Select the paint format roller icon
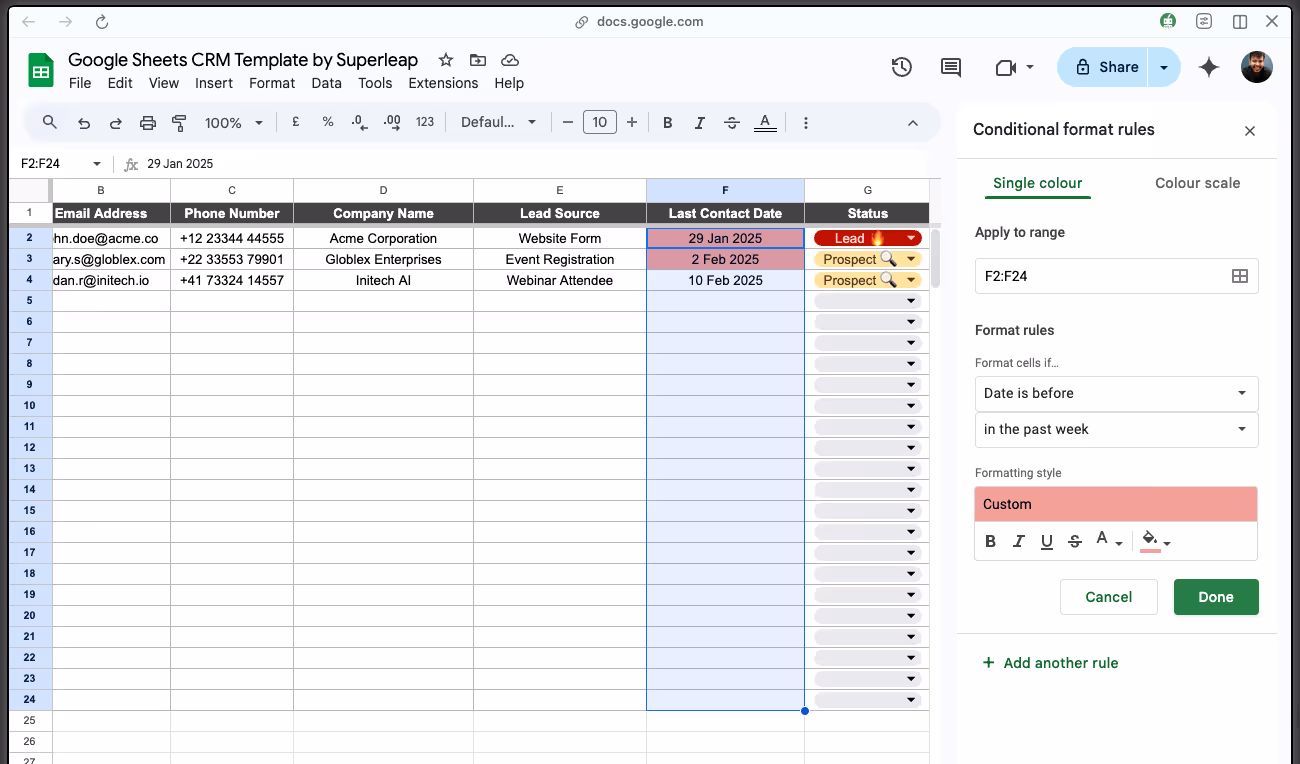Viewport: 1300px width, 764px height. coord(180,122)
